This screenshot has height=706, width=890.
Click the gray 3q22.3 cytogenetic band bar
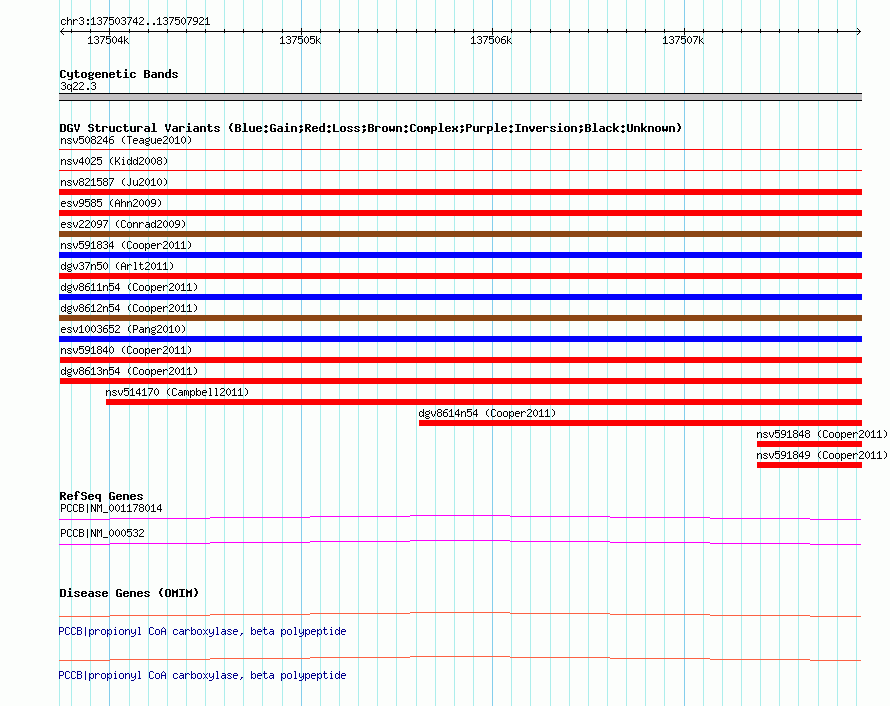click(x=460, y=97)
